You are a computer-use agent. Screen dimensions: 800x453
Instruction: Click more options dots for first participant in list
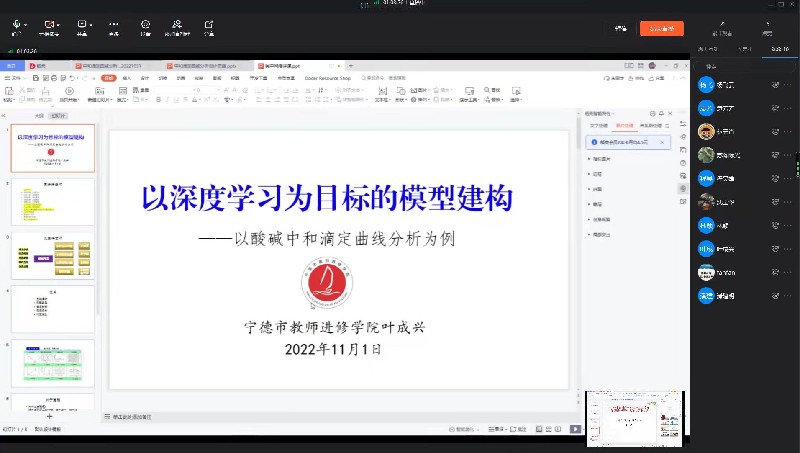pyautogui.click(x=788, y=85)
